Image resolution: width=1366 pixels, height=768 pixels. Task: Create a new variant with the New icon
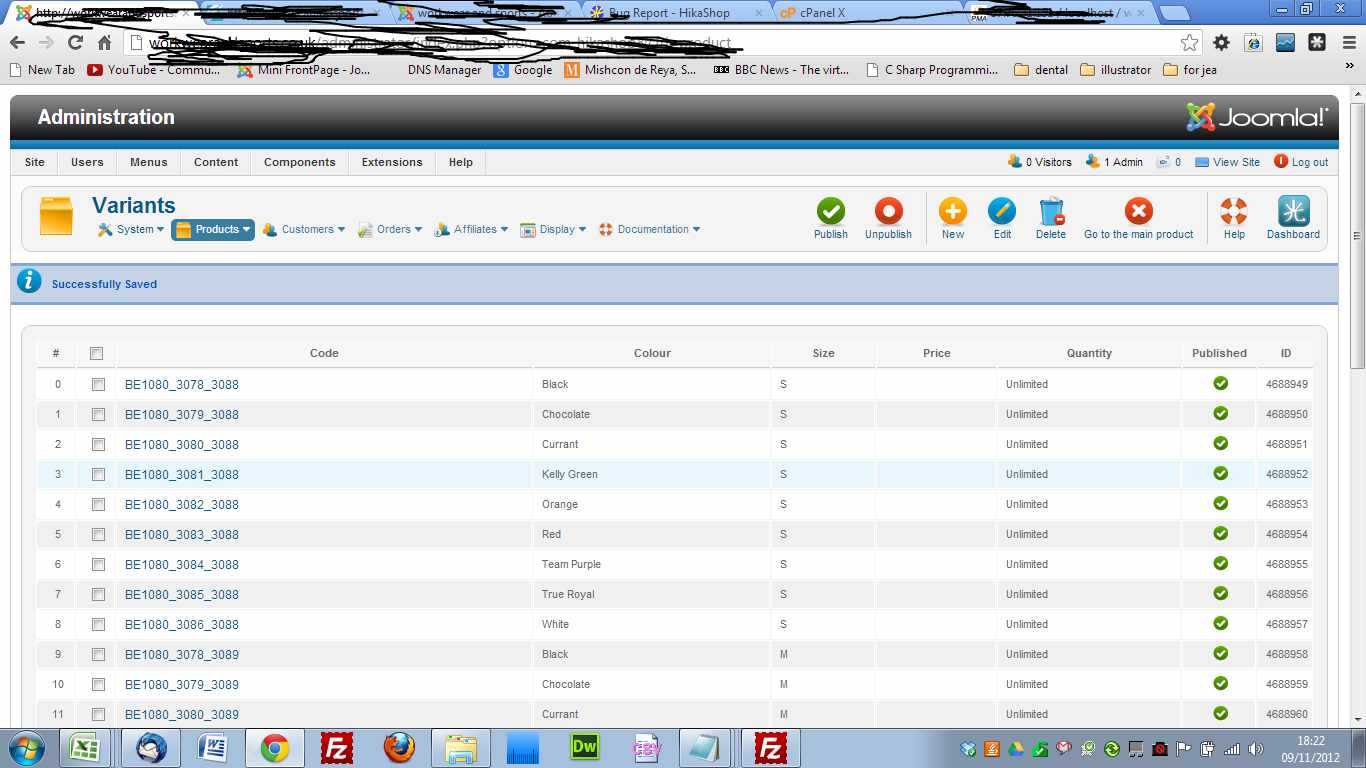point(952,212)
